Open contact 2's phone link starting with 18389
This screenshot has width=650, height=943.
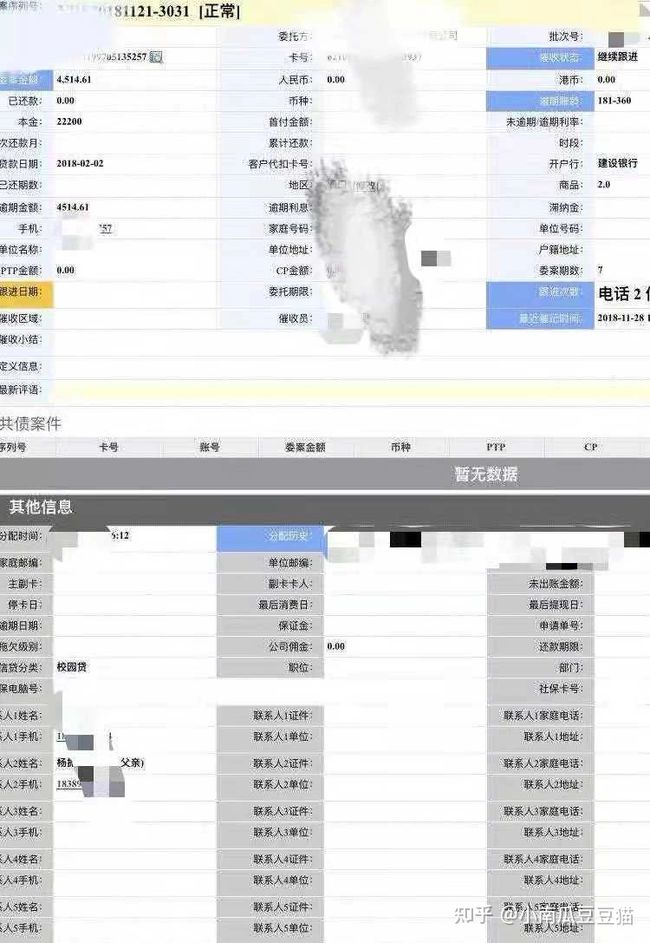coord(69,784)
